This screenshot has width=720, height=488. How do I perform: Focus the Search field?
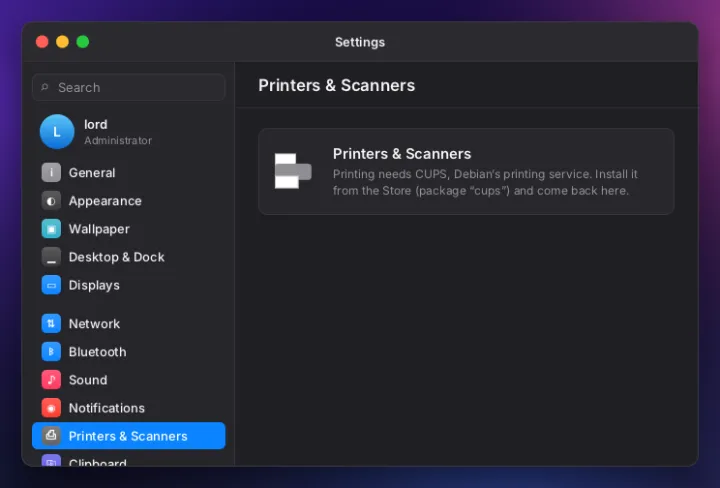[129, 87]
